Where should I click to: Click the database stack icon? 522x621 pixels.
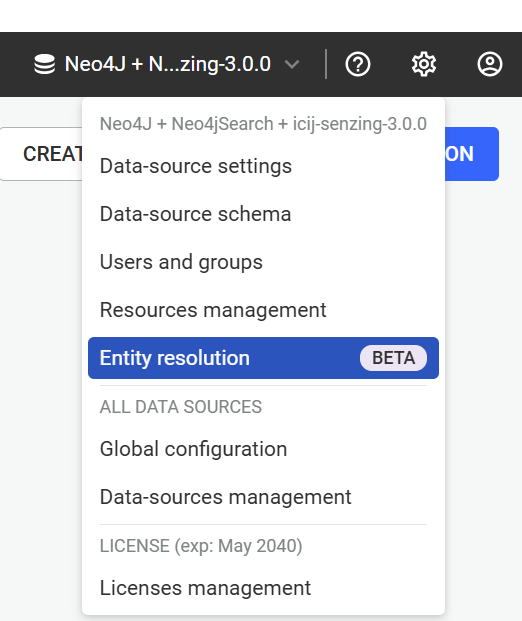(x=44, y=64)
